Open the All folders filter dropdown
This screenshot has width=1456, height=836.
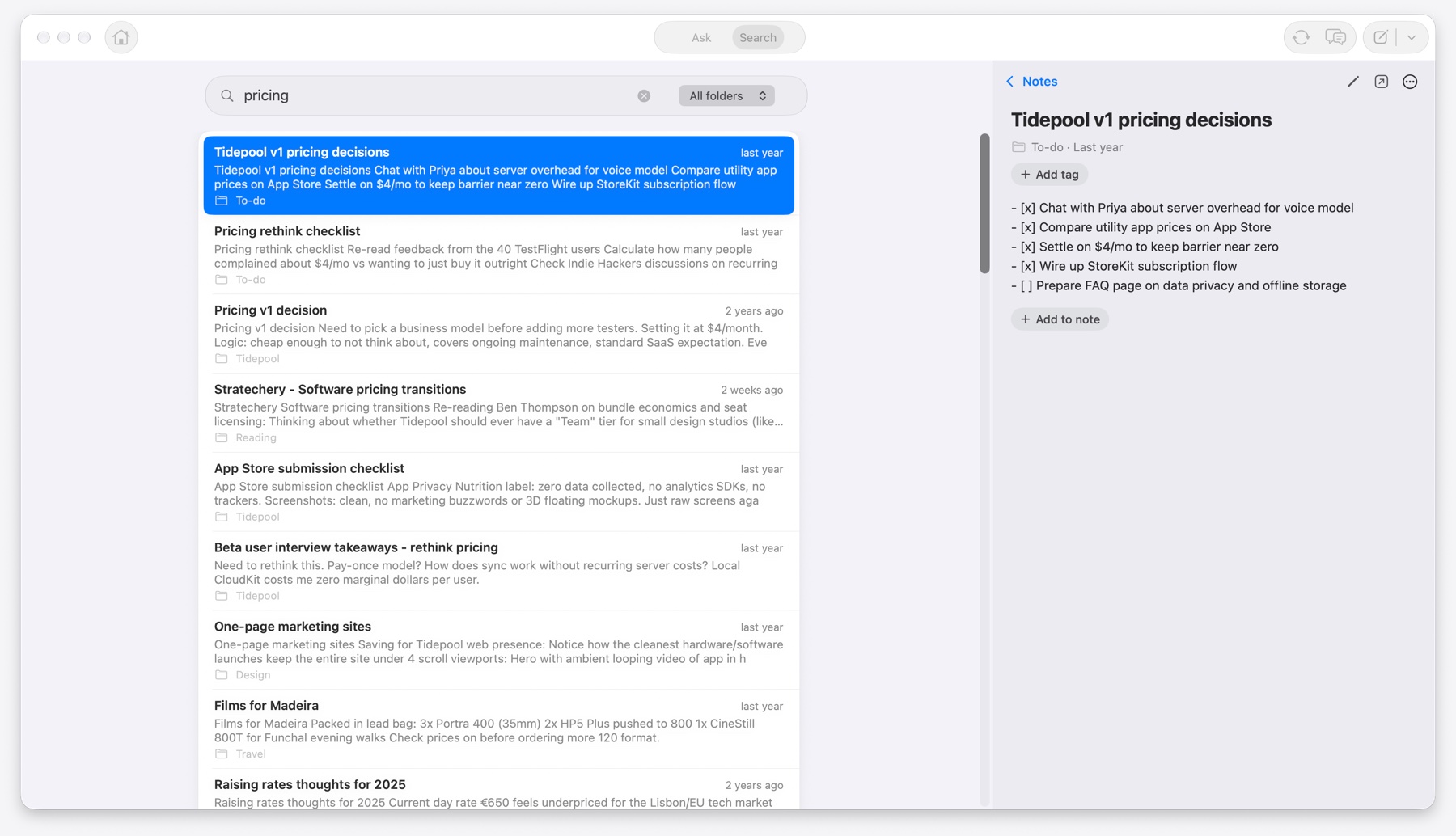(x=726, y=95)
